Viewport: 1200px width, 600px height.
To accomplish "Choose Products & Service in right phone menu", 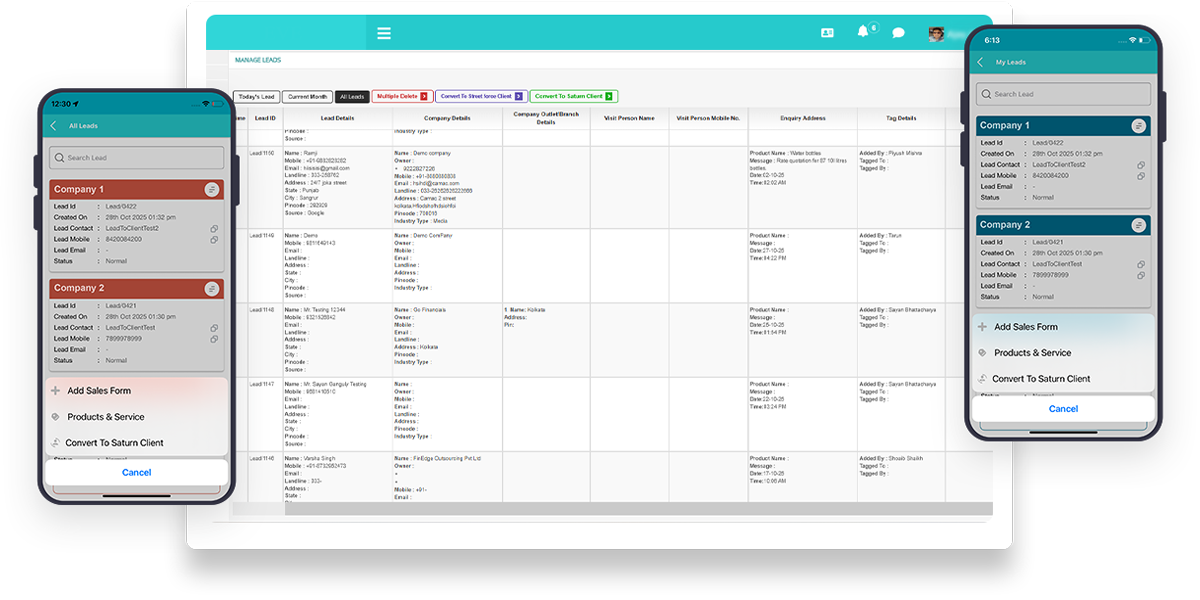I will click(1031, 353).
